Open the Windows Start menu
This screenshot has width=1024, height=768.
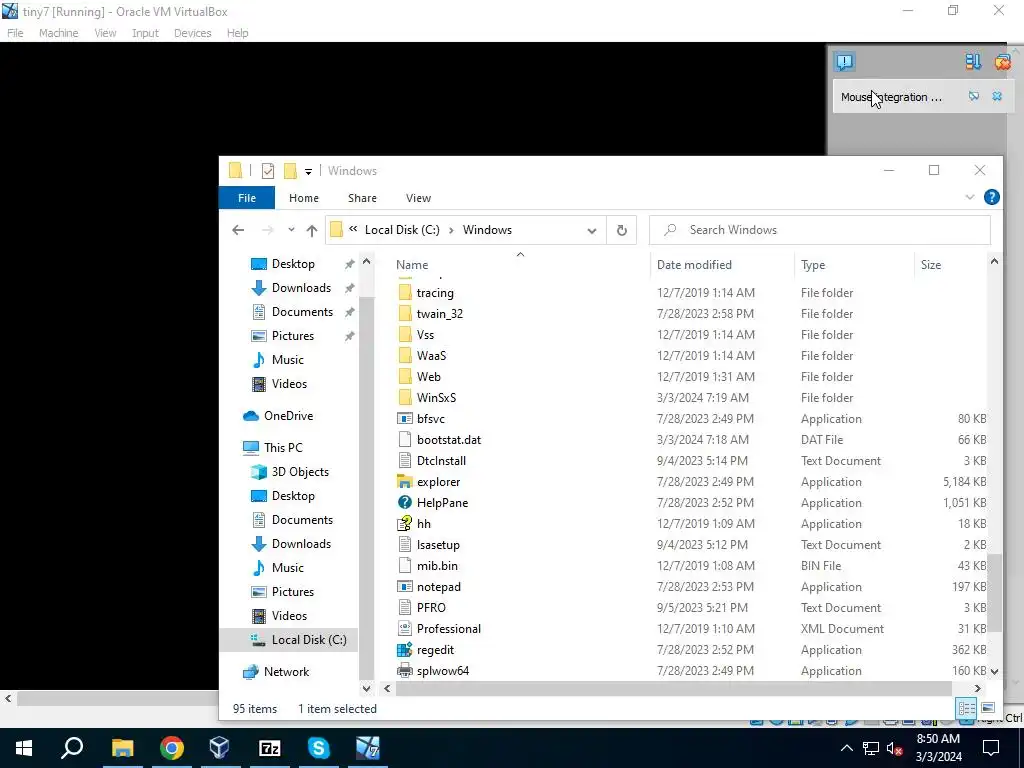[x=24, y=748]
